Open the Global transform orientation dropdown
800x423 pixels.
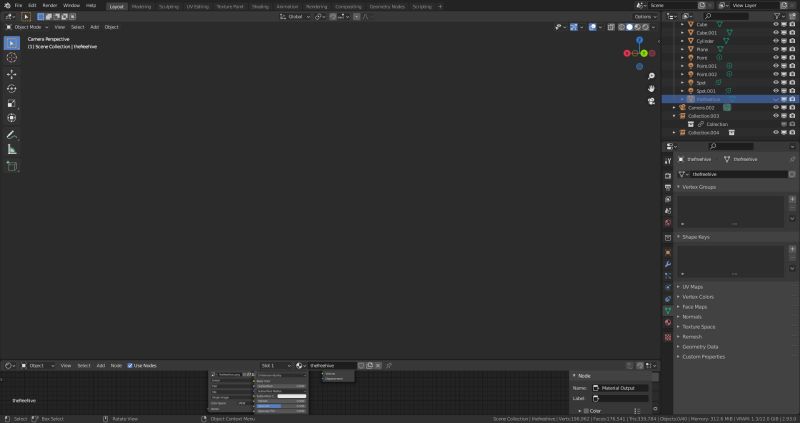[295, 17]
